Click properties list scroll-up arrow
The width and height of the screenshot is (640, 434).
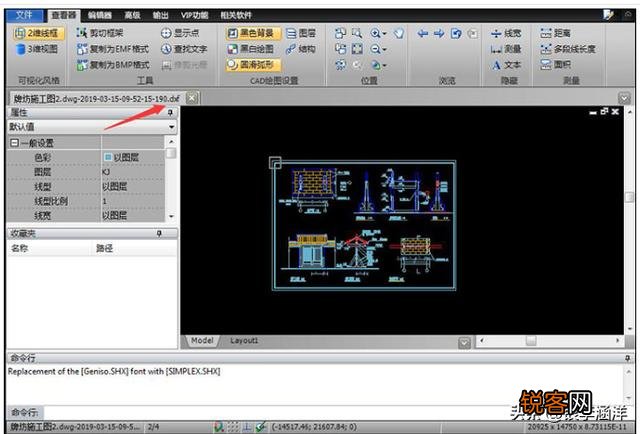point(171,142)
